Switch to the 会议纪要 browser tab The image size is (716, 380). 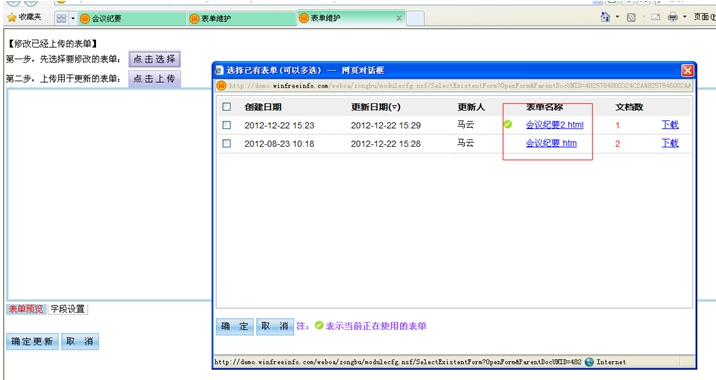pyautogui.click(x=132, y=18)
